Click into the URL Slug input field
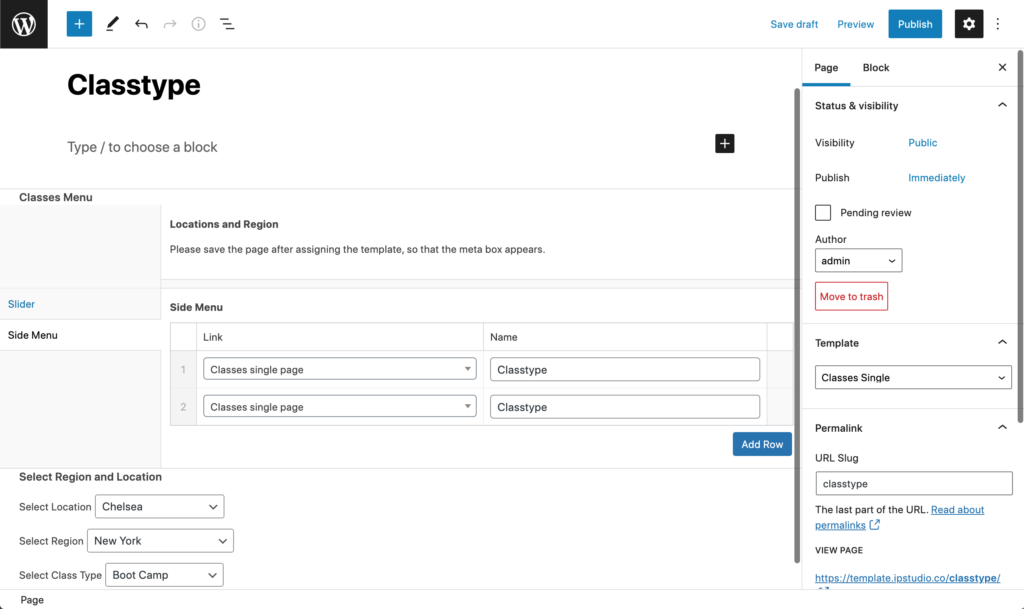The height and width of the screenshot is (609, 1024). point(914,484)
